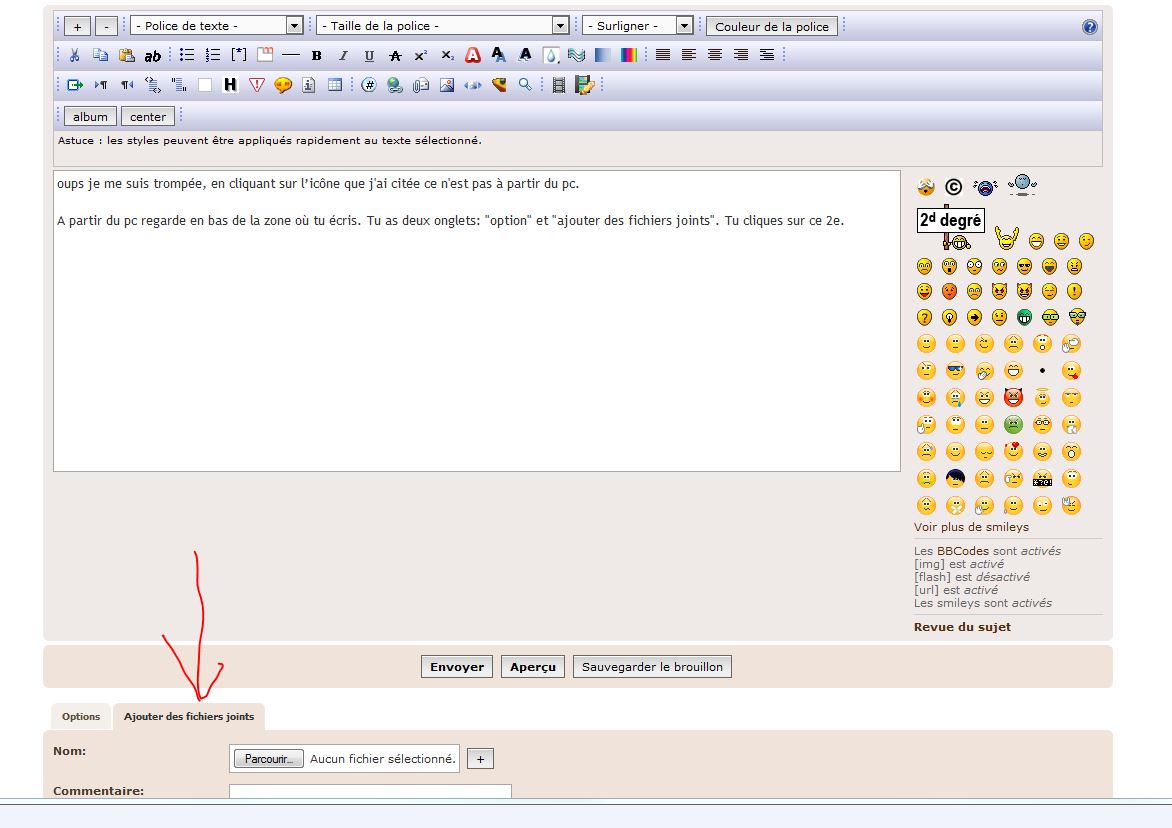Image resolution: width=1172 pixels, height=828 pixels.
Task: Open the Surligner highlight dropdown
Action: [x=637, y=25]
